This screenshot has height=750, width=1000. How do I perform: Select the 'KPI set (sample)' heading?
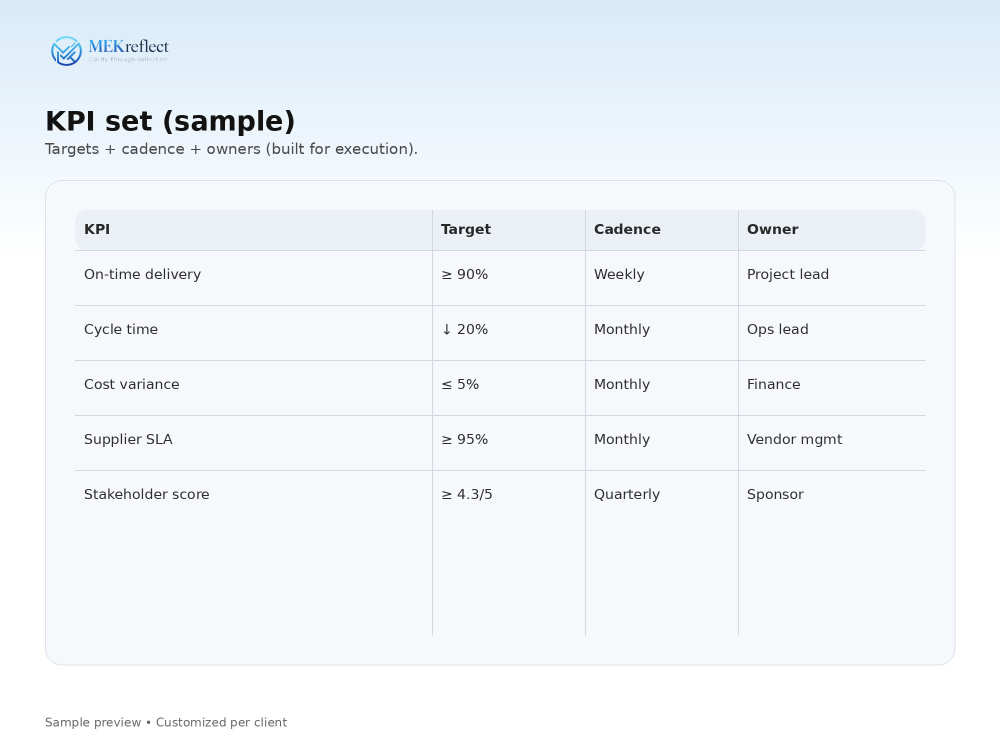point(170,121)
